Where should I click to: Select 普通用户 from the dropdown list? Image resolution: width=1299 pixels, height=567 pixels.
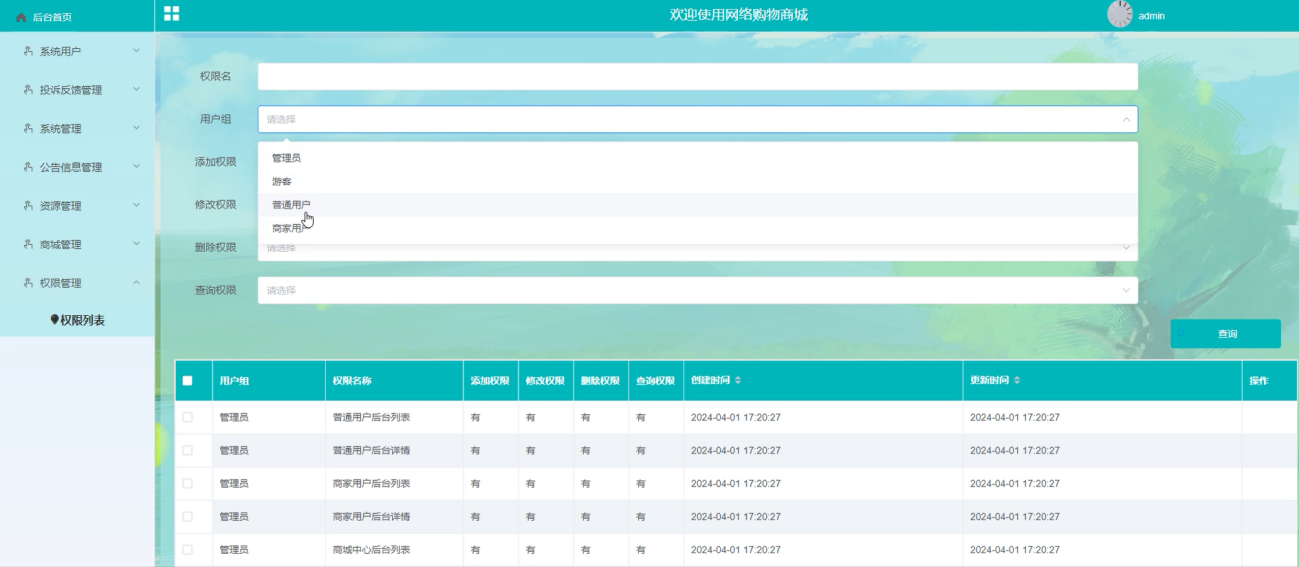coord(697,205)
